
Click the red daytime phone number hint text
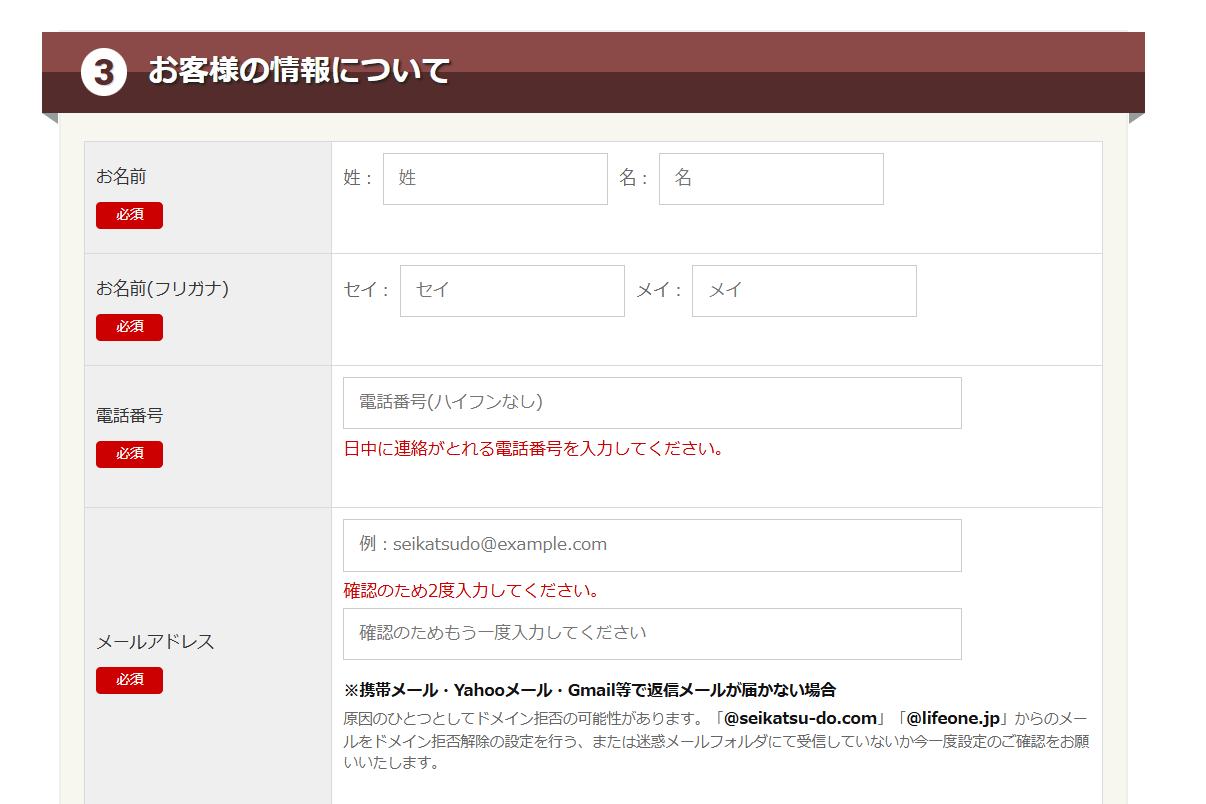[533, 448]
